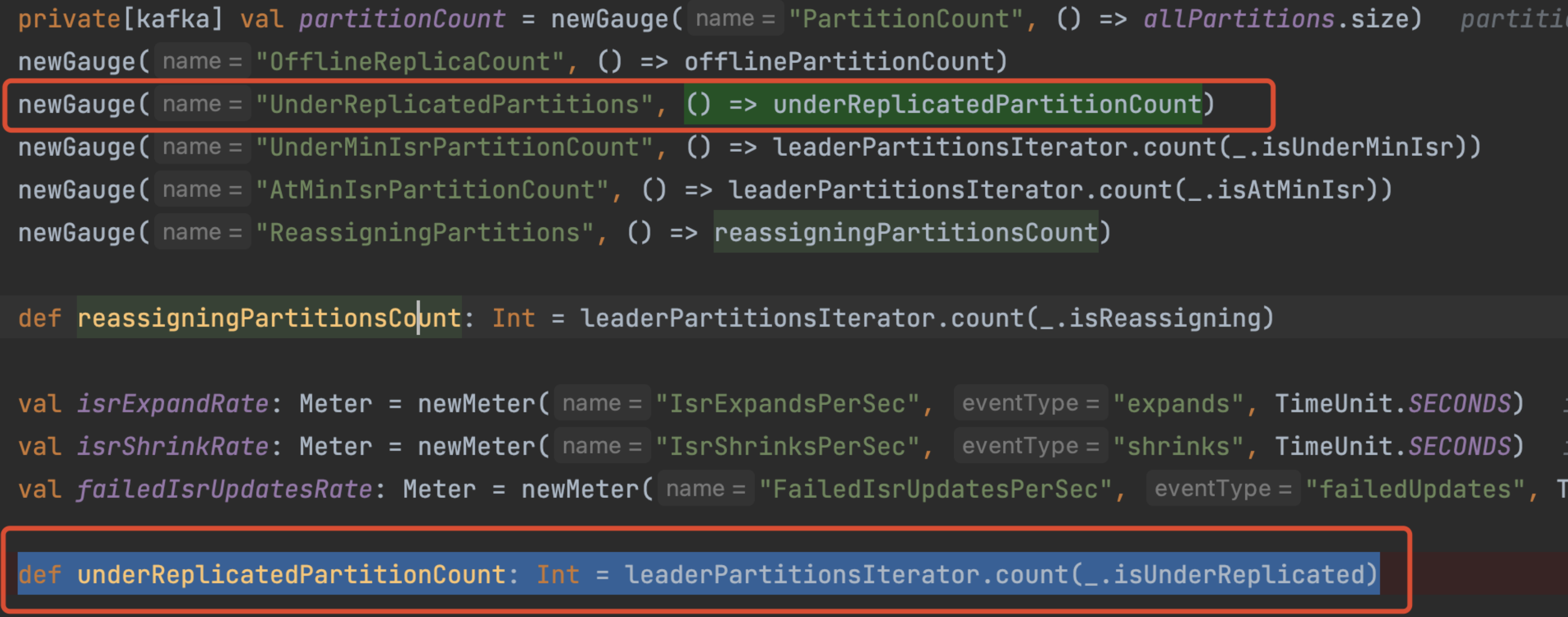
Task: Click the "OfflineReplicaCount" string literal
Action: click(410, 62)
